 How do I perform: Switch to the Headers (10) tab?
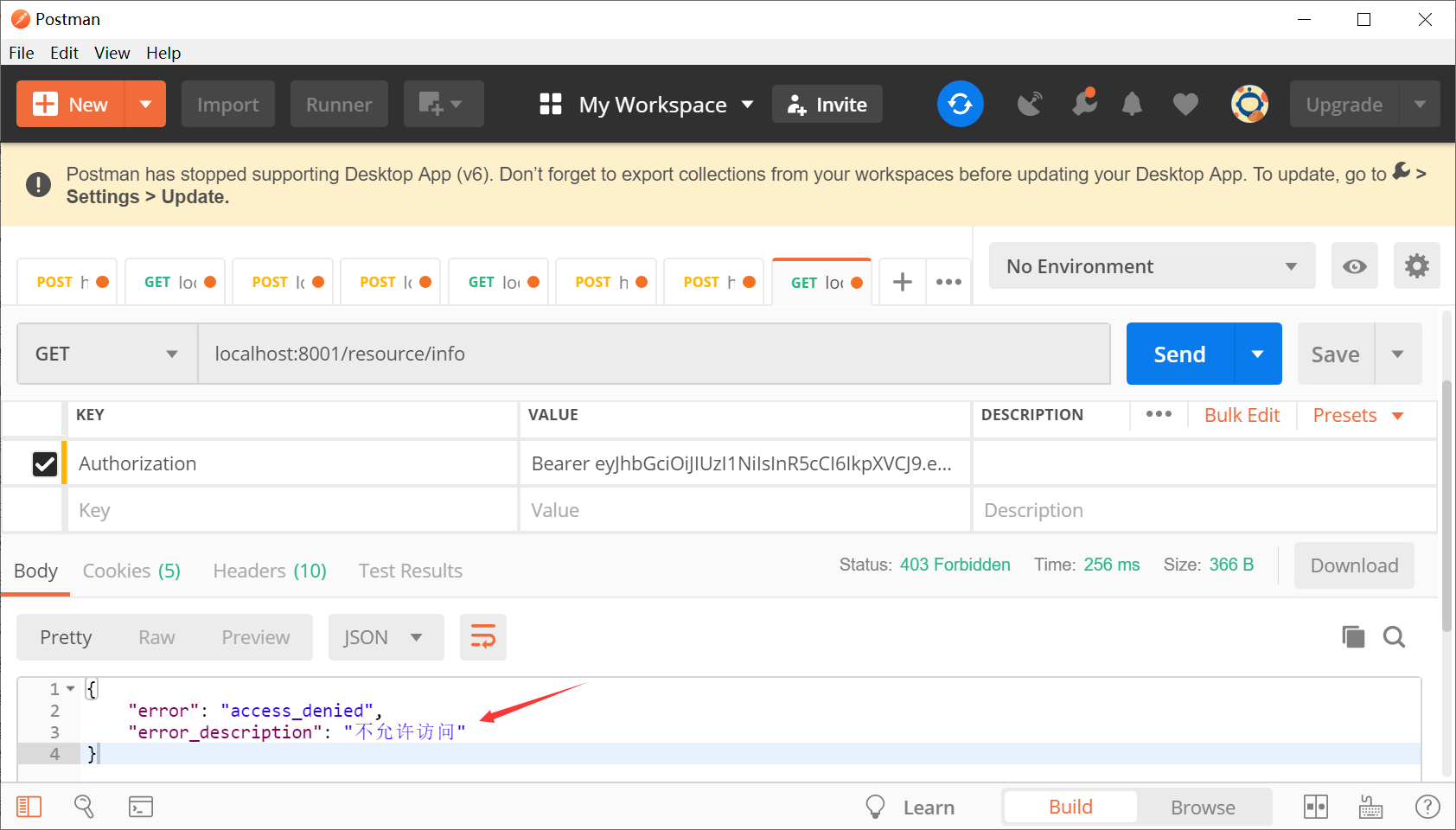(x=270, y=571)
